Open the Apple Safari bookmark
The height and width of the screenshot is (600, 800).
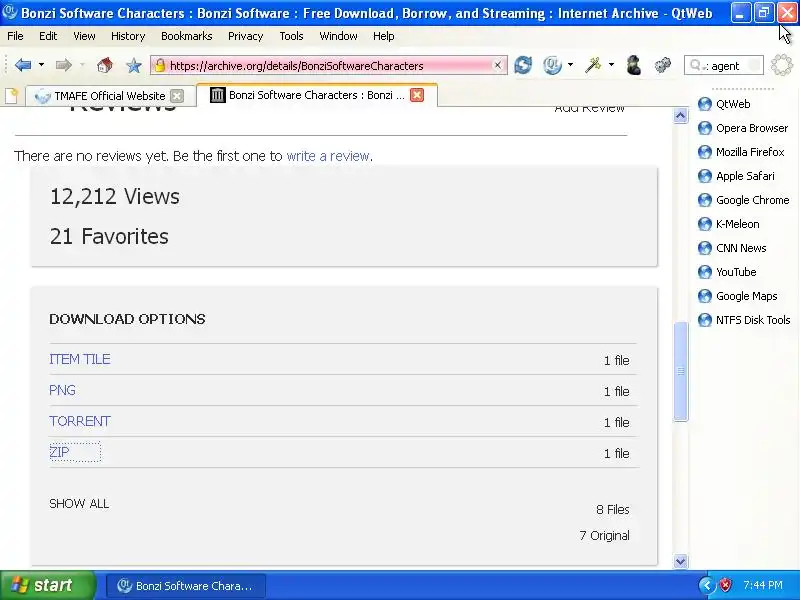coord(736,176)
